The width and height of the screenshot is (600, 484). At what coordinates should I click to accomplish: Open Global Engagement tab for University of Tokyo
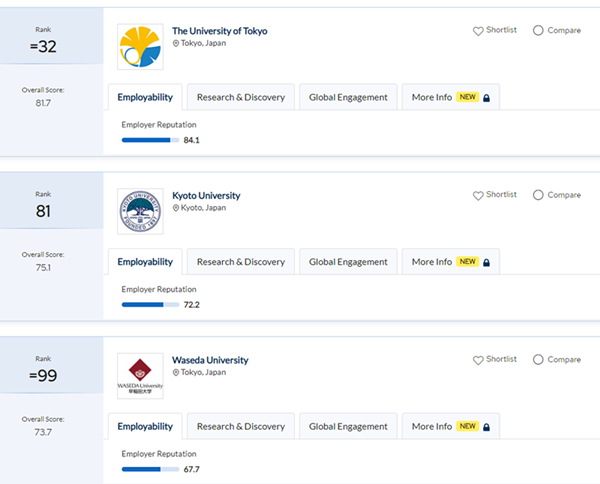tap(348, 97)
